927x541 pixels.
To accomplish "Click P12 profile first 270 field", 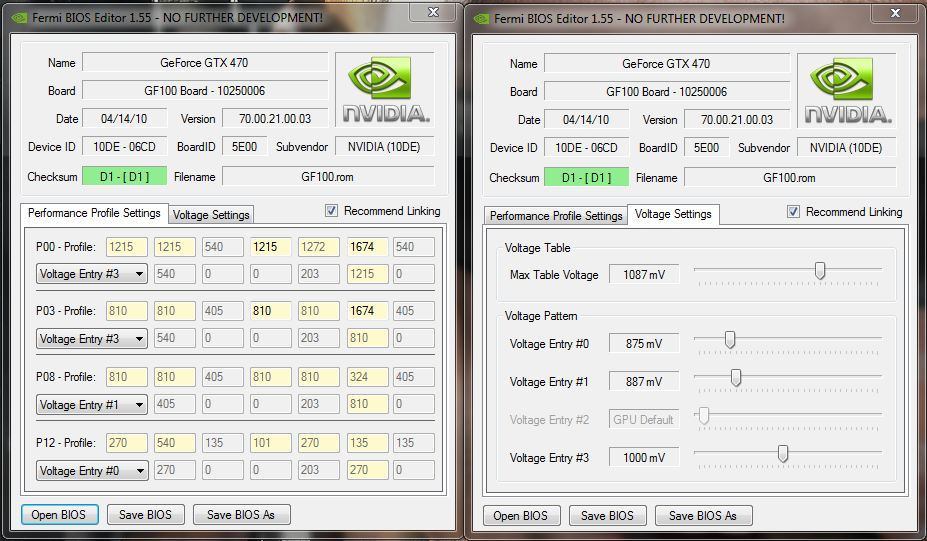I will click(x=127, y=443).
